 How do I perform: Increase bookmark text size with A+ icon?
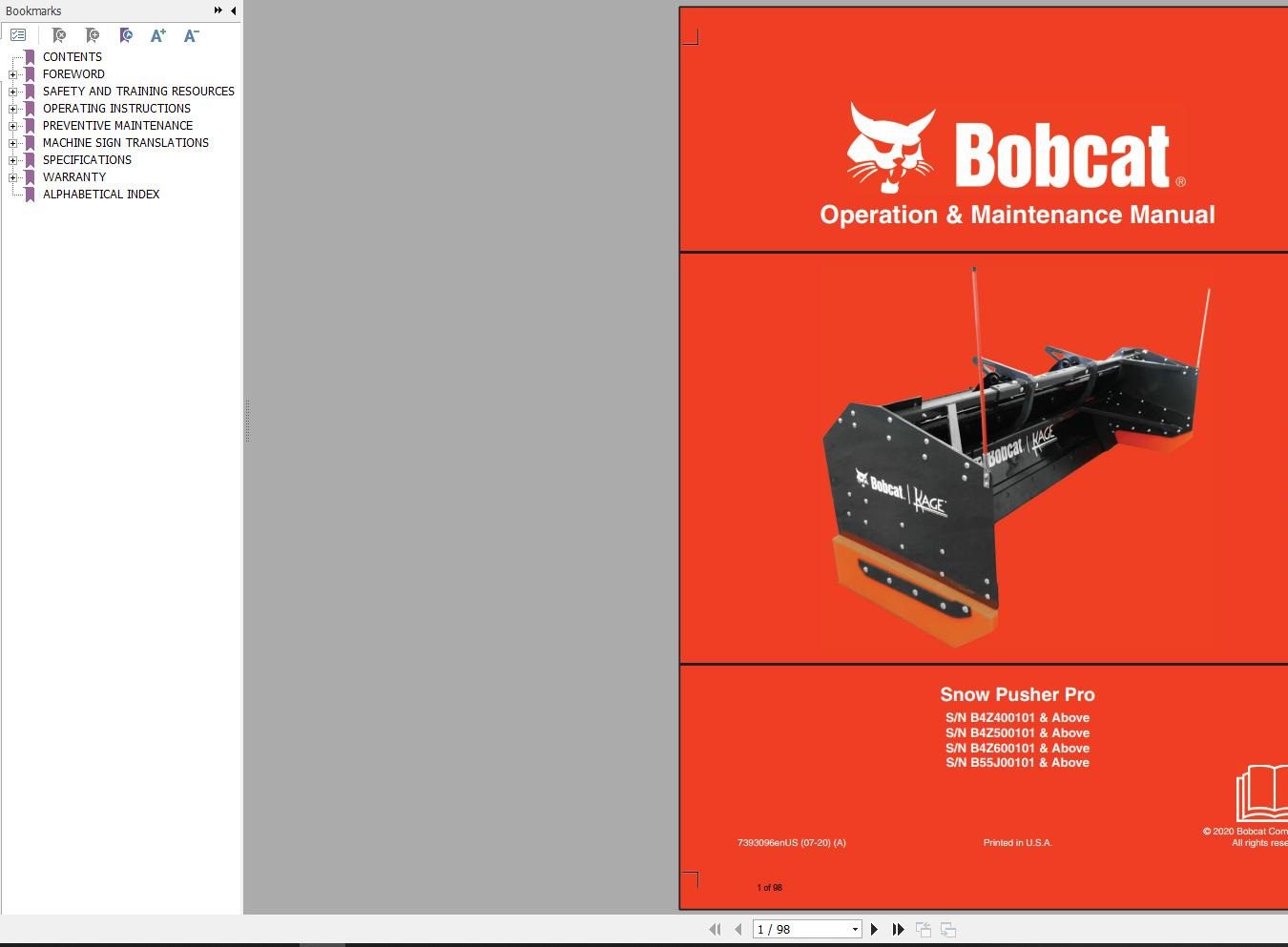157,35
